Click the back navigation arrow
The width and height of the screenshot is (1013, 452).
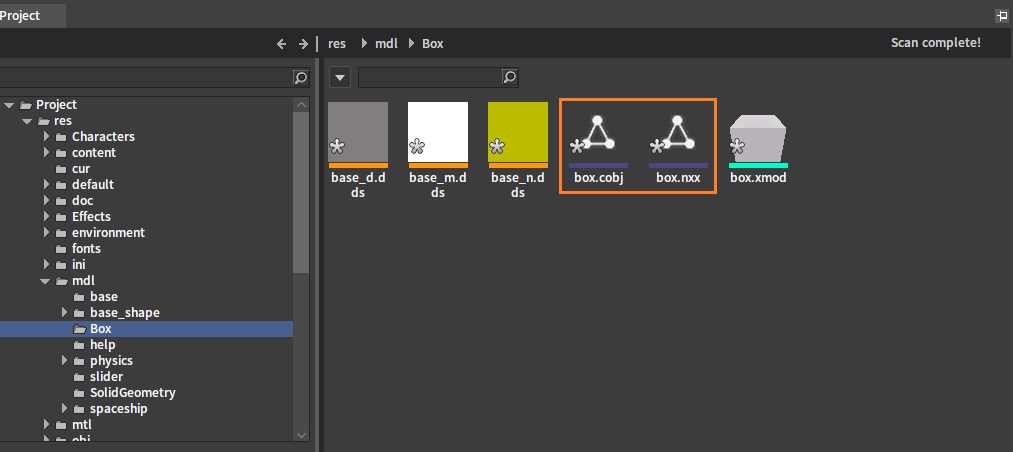click(x=281, y=44)
